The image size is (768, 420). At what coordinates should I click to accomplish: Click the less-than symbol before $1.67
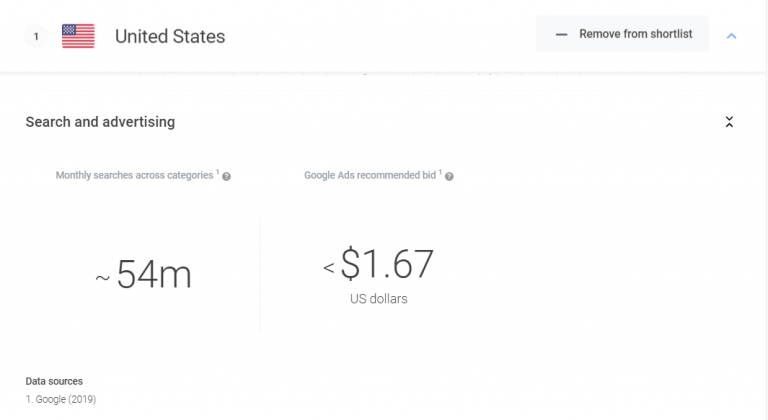pos(329,268)
